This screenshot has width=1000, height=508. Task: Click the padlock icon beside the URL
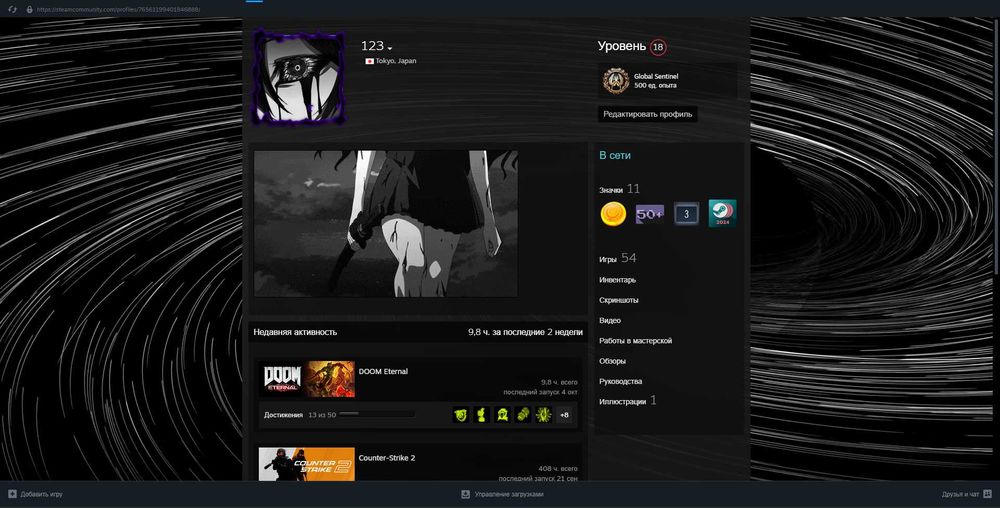pyautogui.click(x=29, y=10)
